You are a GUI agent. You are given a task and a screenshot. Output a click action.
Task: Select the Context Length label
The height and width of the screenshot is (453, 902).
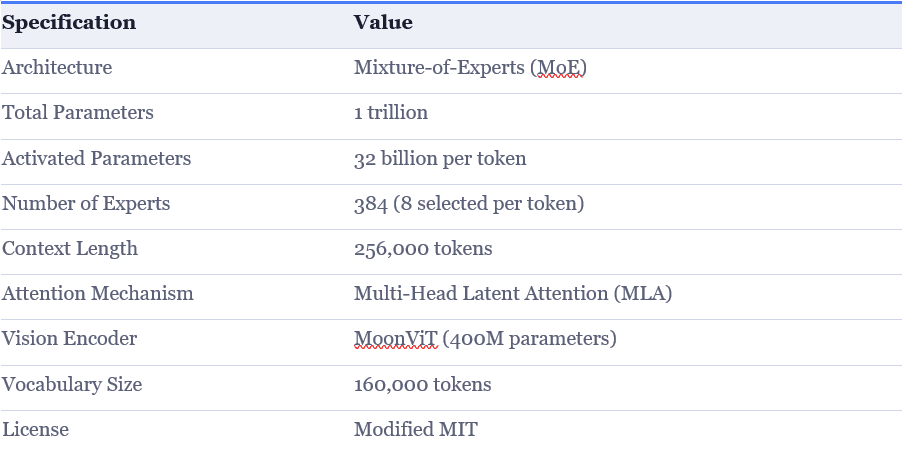point(70,249)
